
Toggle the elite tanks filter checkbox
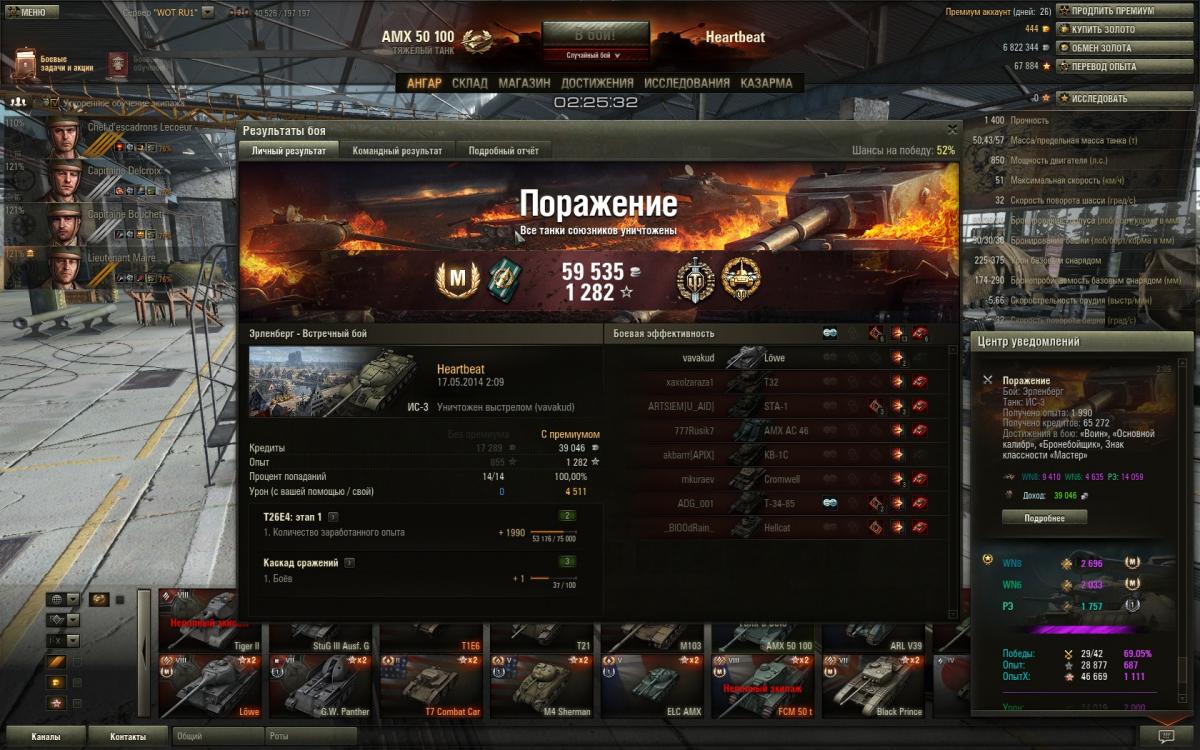pyautogui.click(x=76, y=661)
